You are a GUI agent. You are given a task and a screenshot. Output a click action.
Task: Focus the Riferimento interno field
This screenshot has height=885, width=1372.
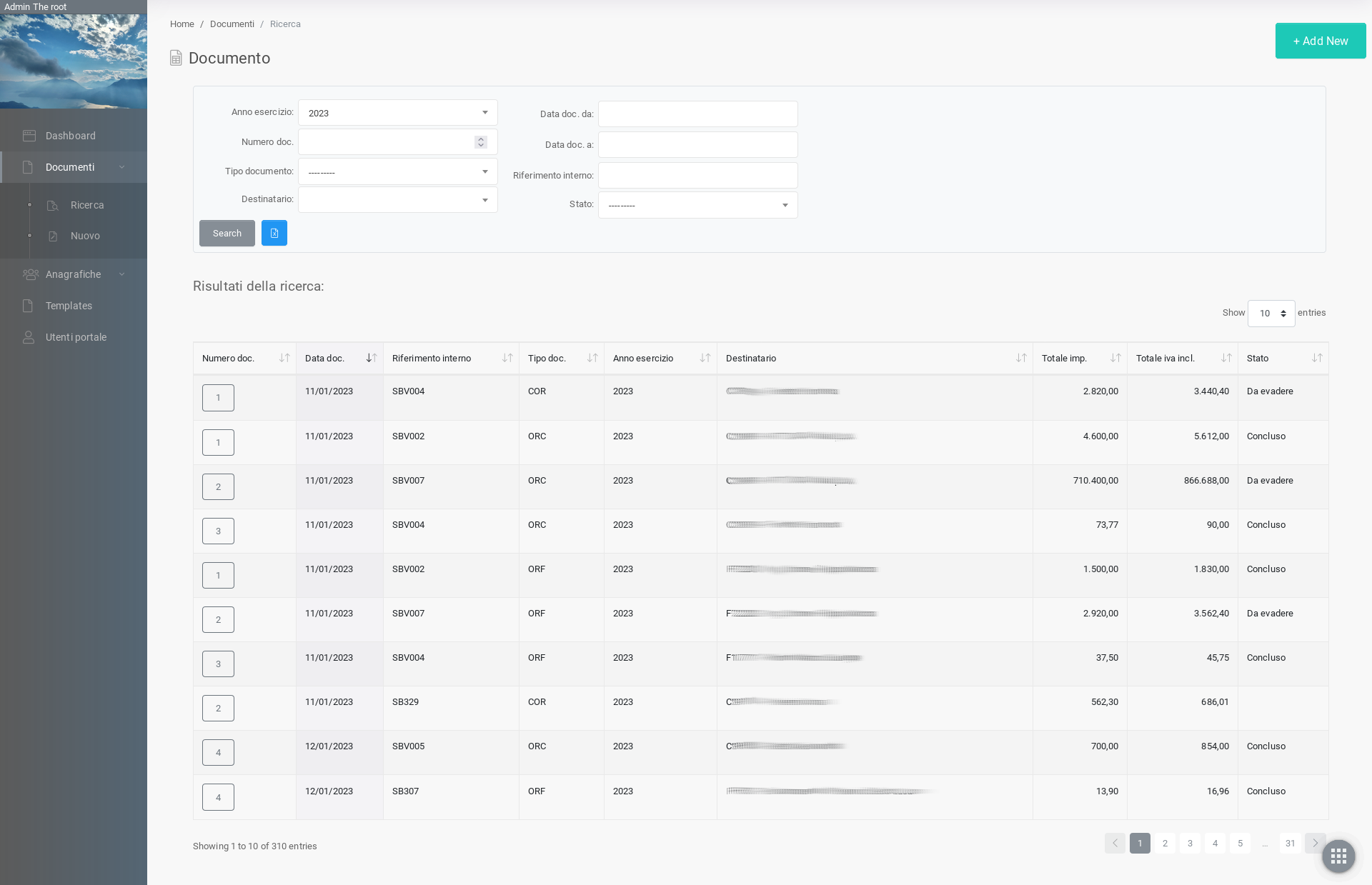click(698, 175)
